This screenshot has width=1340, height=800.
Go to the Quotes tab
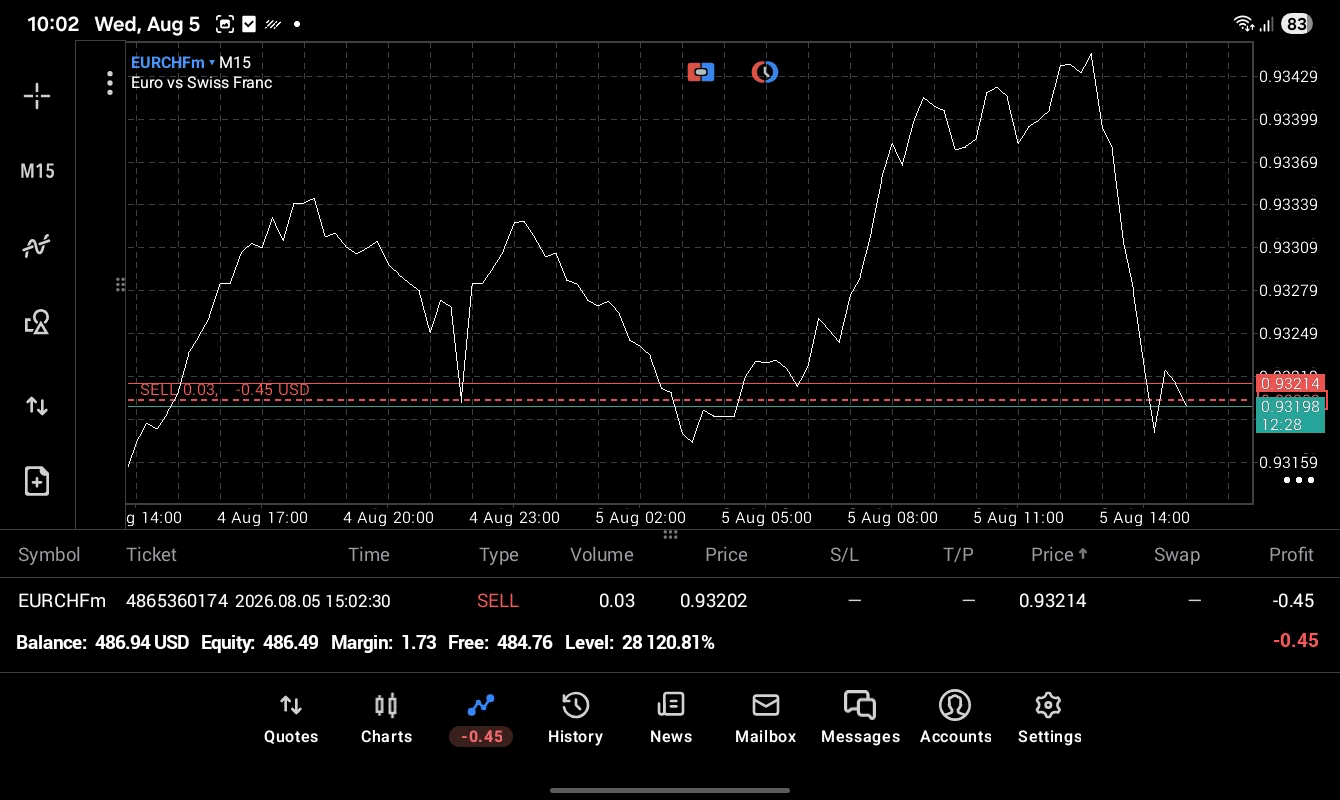291,719
